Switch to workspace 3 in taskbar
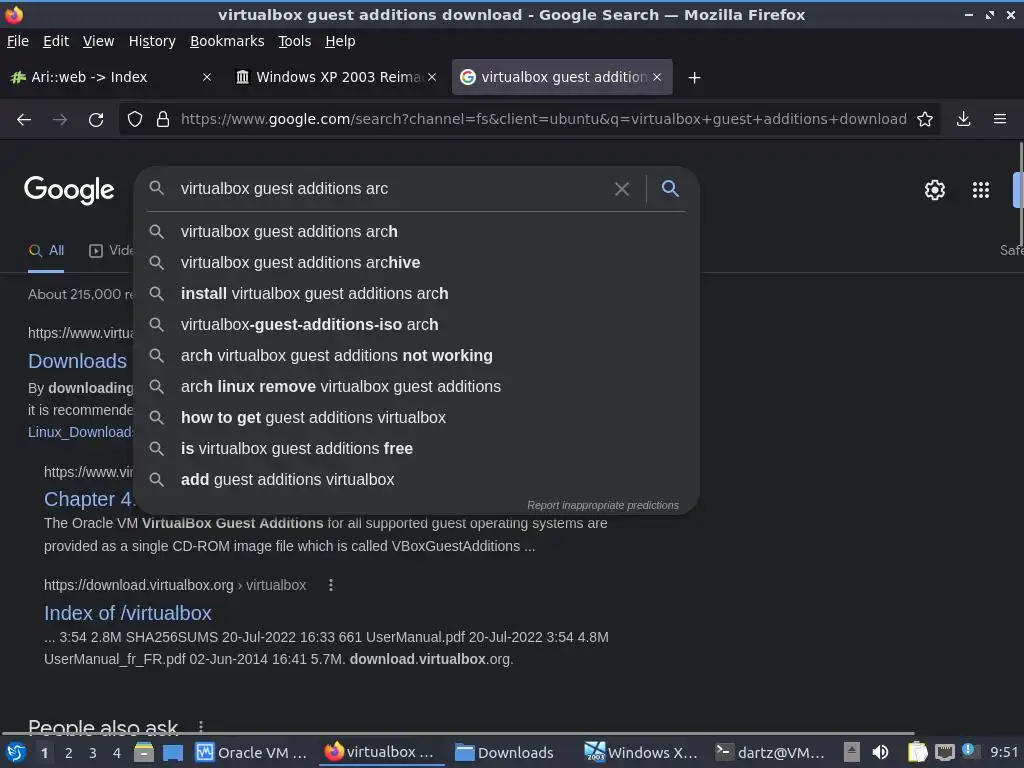 coord(93,753)
